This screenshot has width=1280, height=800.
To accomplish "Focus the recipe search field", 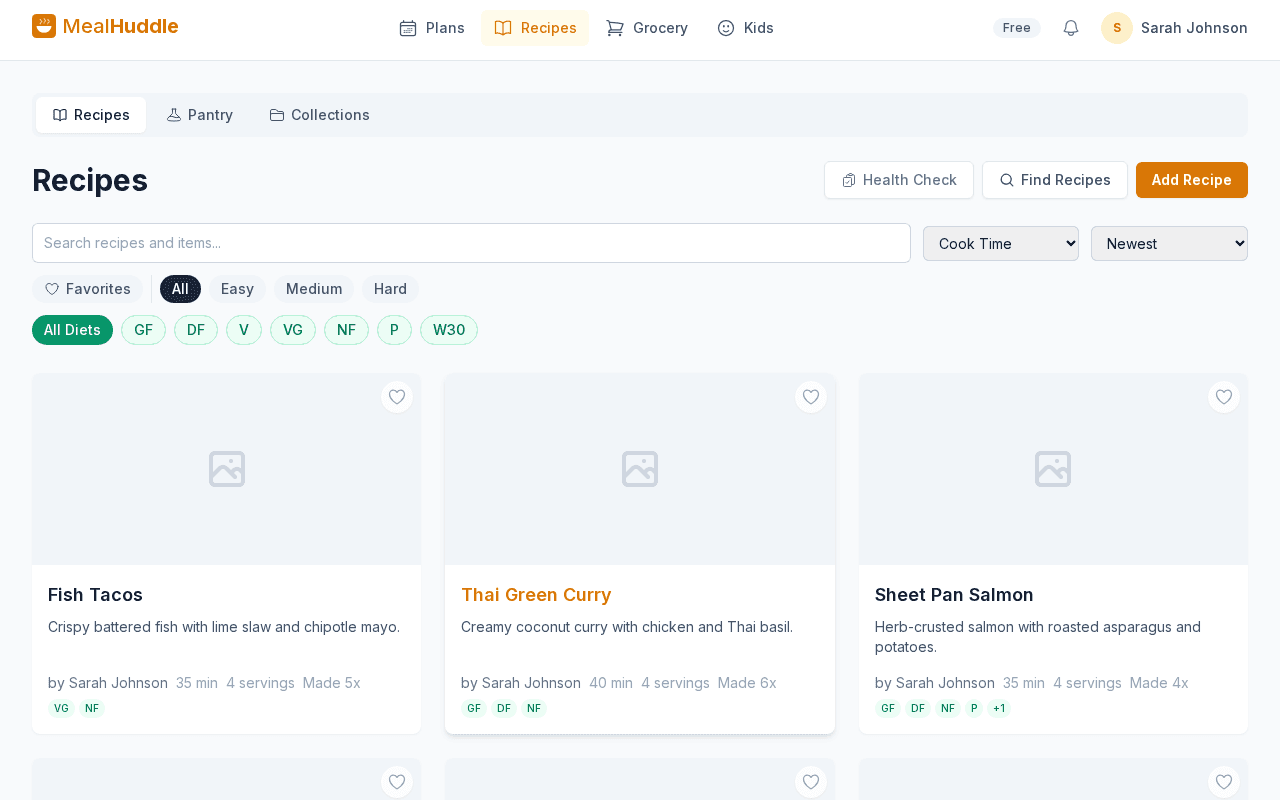I will [x=471, y=243].
